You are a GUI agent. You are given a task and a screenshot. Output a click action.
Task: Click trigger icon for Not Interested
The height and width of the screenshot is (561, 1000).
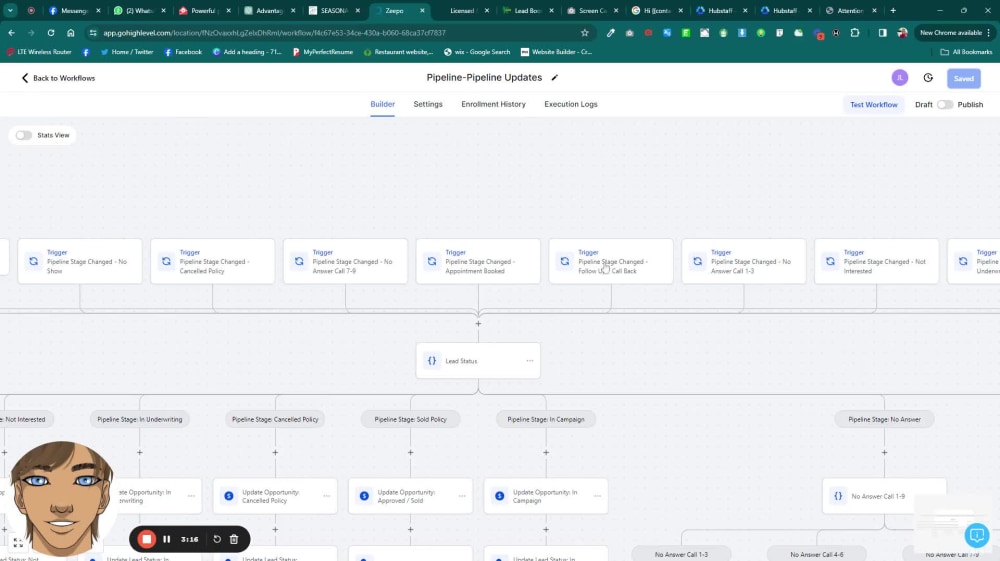pos(830,261)
